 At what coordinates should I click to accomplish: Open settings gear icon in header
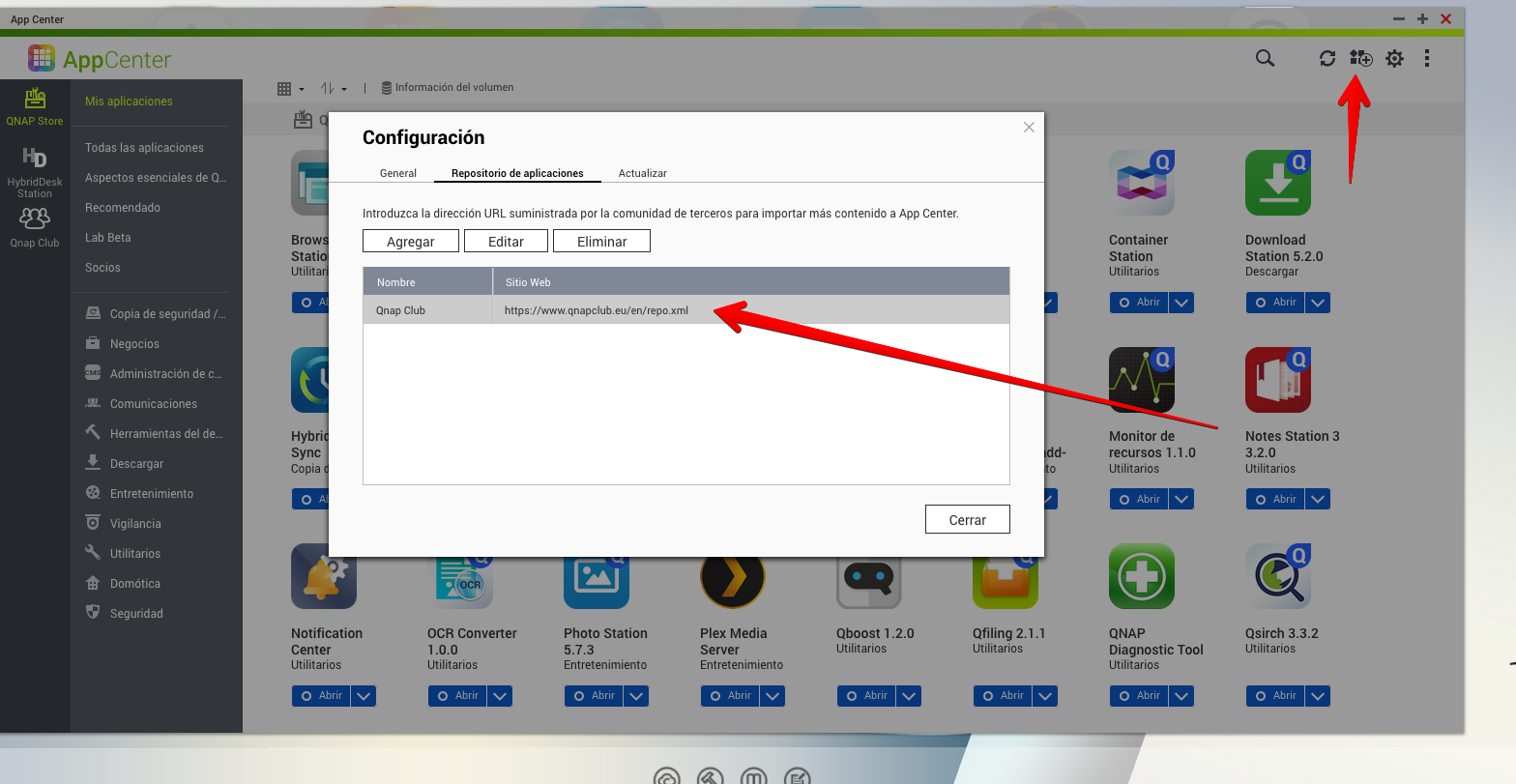tap(1394, 58)
